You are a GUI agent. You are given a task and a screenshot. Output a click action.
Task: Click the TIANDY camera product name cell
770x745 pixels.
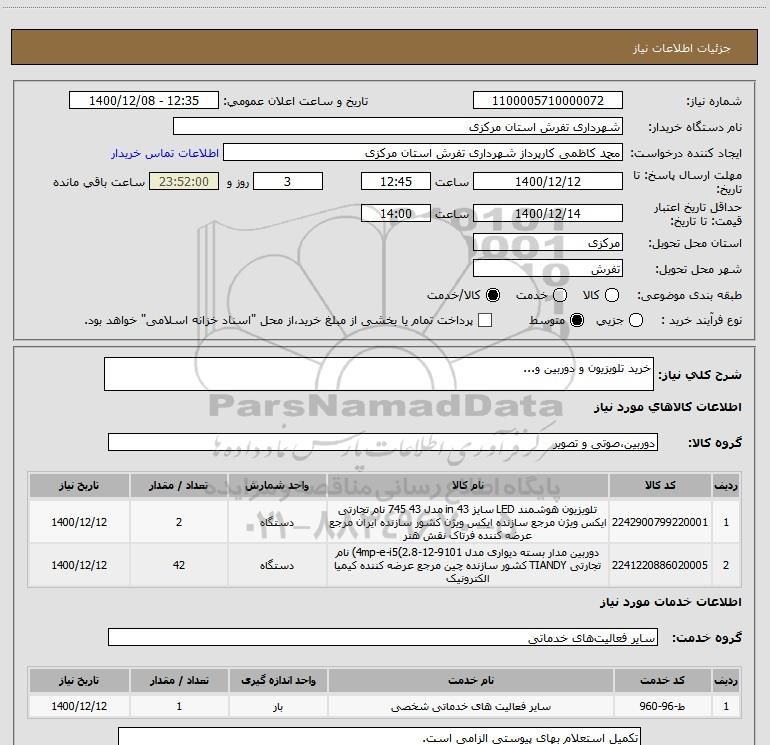[468, 565]
